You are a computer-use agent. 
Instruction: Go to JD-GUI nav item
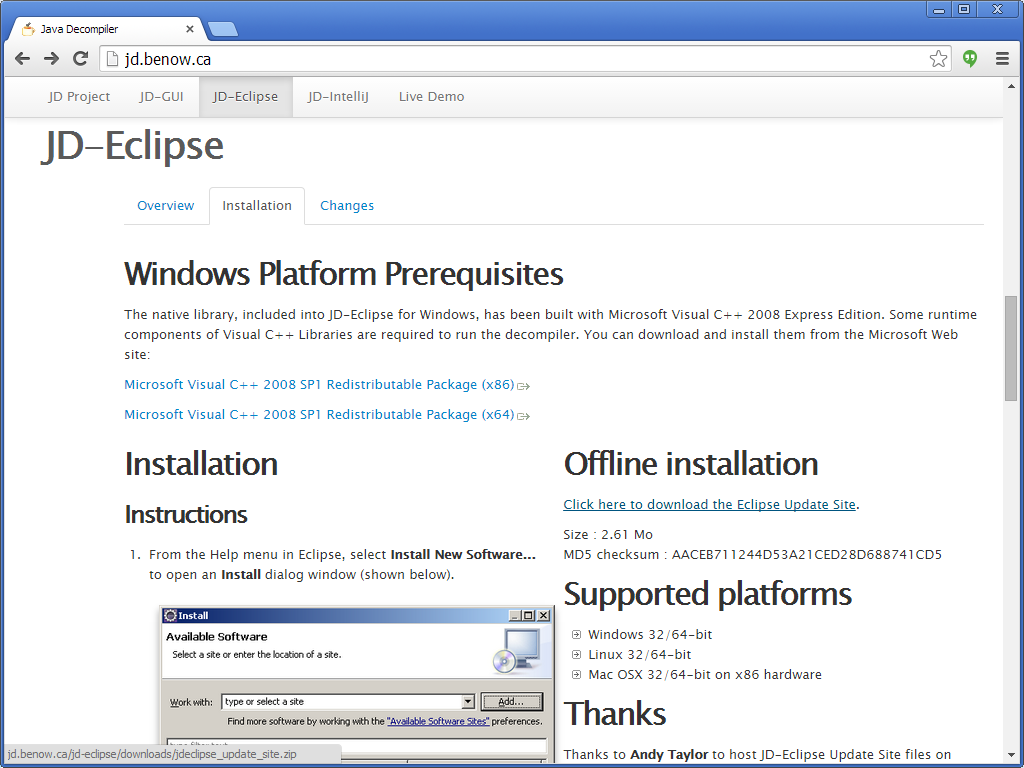click(x=161, y=97)
